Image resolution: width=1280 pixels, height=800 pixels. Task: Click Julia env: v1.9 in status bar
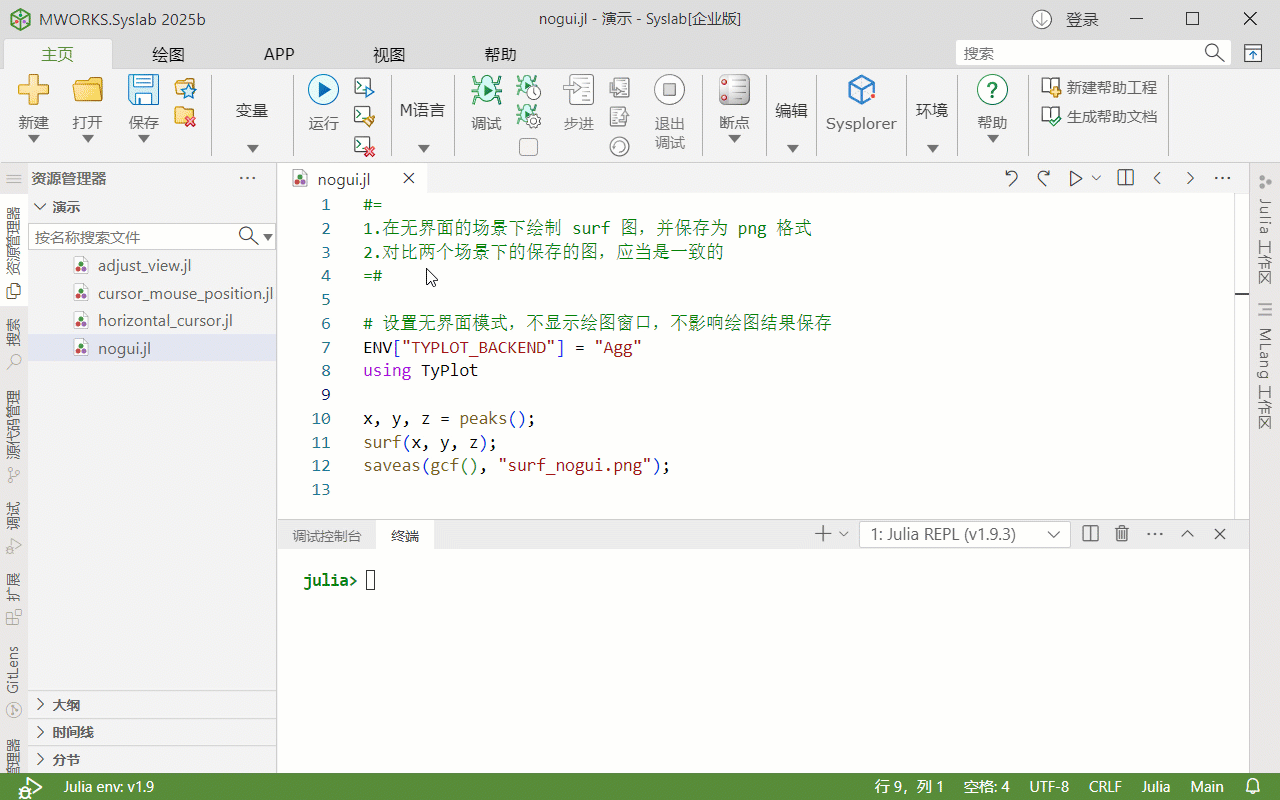point(109,787)
